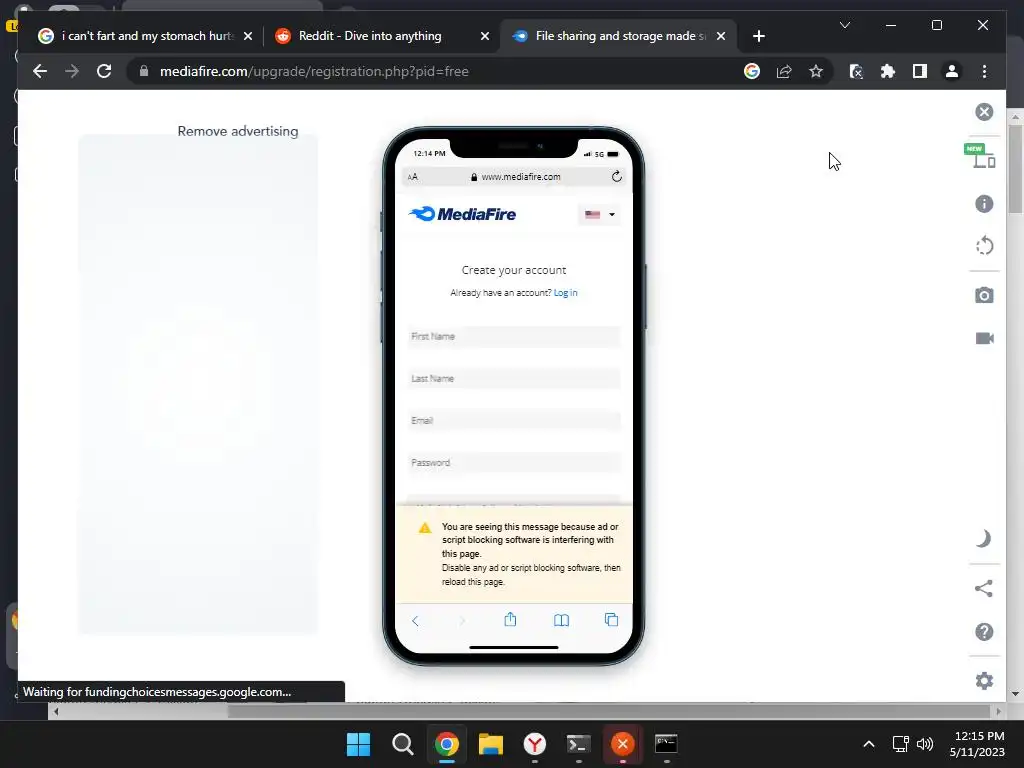Open the tab search chevron

(844, 25)
